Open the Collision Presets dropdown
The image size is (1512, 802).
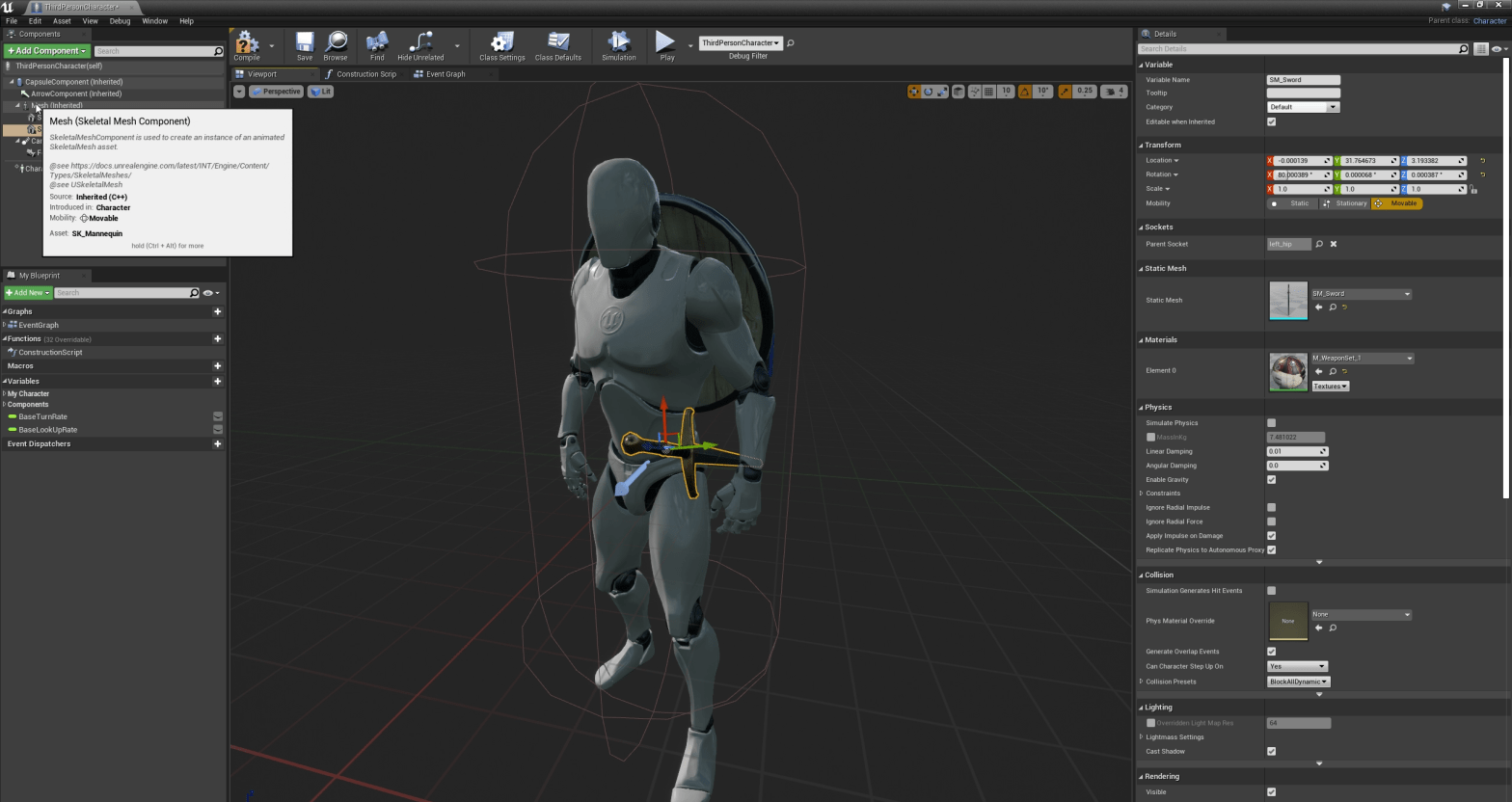click(x=1297, y=682)
